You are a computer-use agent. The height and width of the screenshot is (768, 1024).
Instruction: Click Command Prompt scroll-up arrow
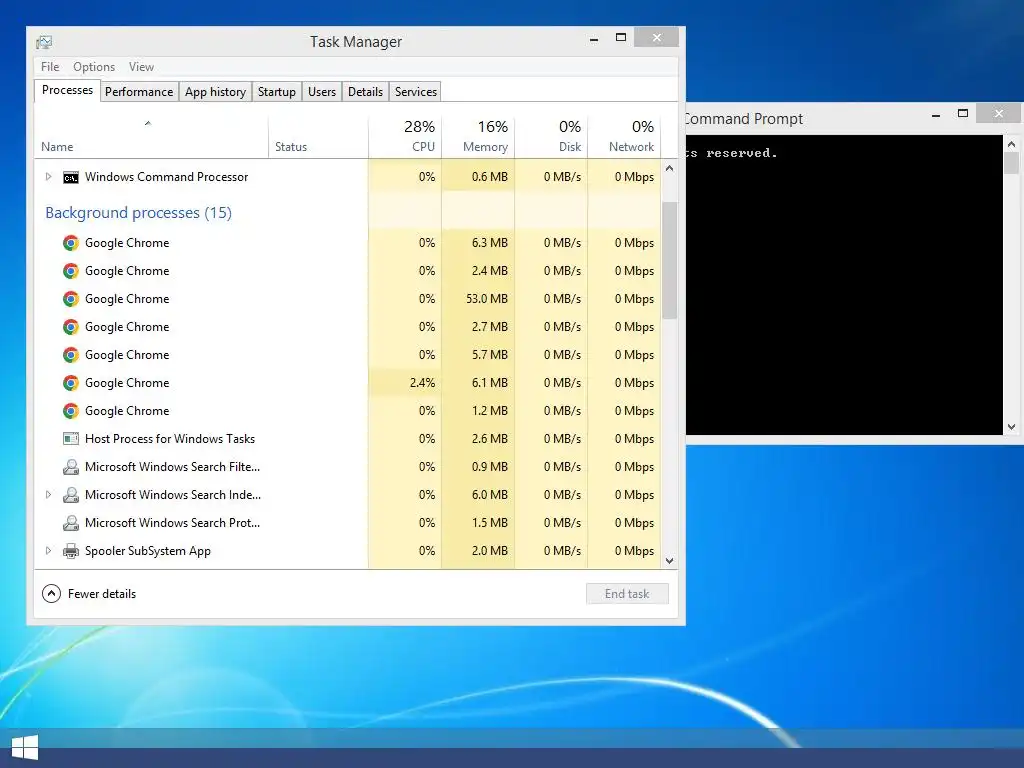coord(1012,144)
